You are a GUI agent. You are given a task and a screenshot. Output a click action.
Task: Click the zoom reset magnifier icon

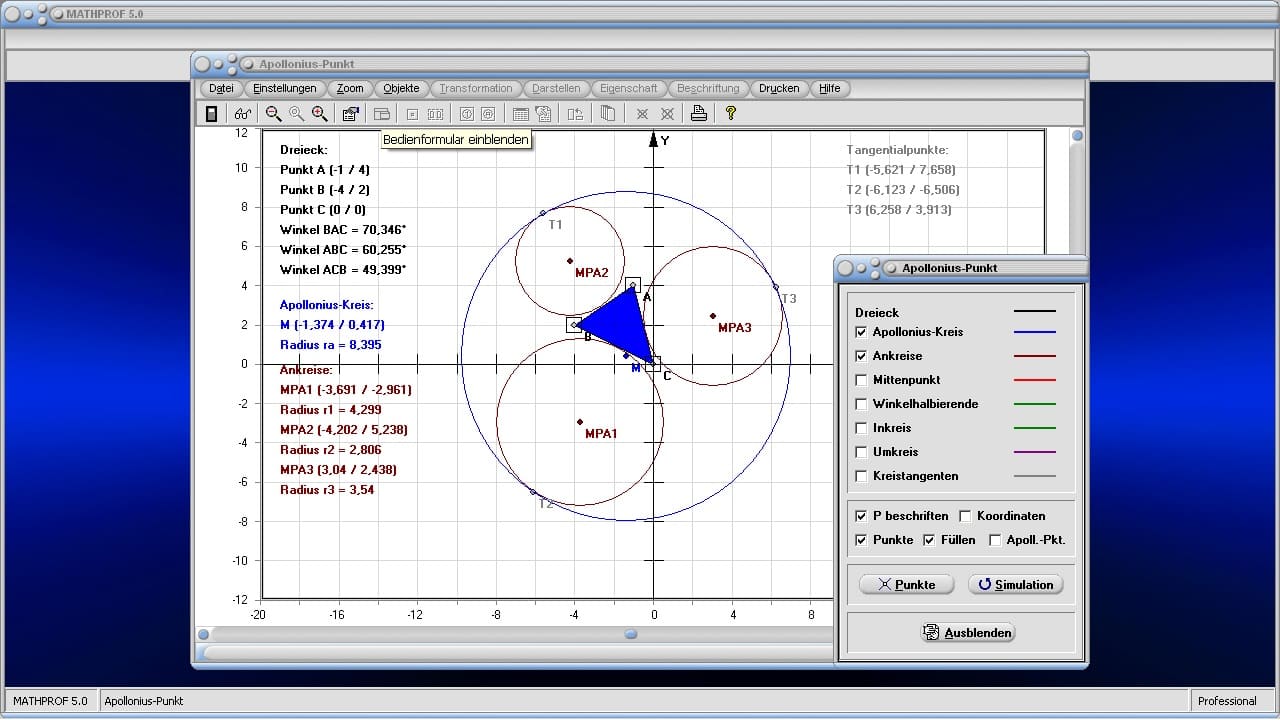tap(296, 114)
